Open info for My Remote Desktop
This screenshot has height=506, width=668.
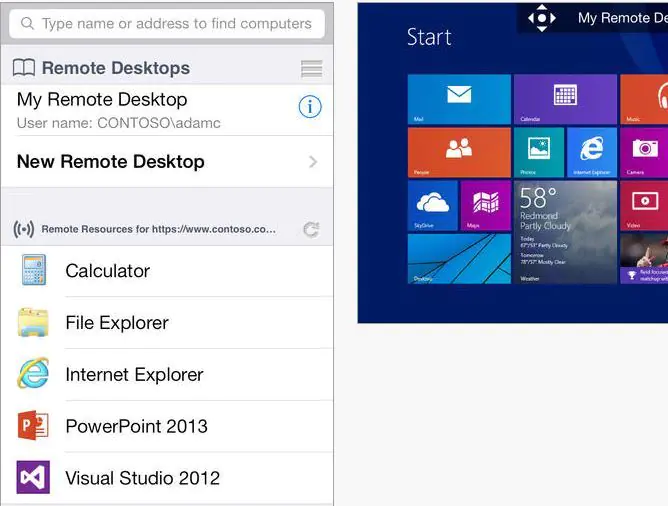click(310, 106)
